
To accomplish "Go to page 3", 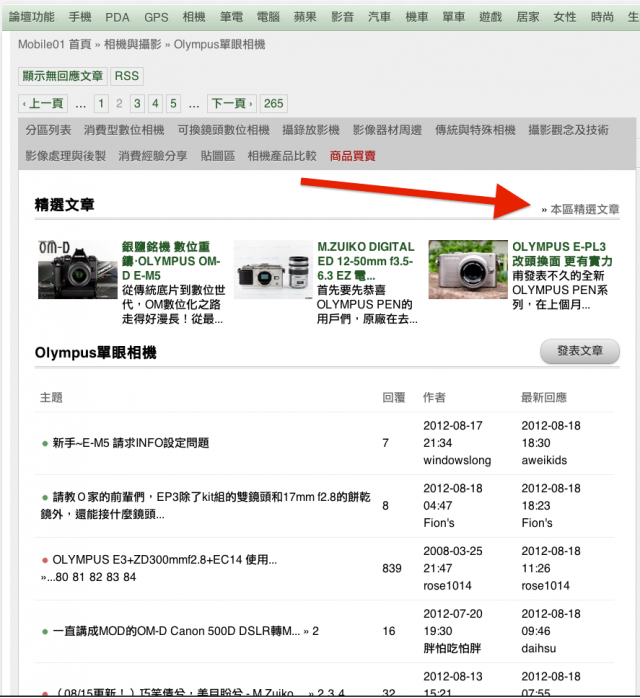I will click(137, 104).
